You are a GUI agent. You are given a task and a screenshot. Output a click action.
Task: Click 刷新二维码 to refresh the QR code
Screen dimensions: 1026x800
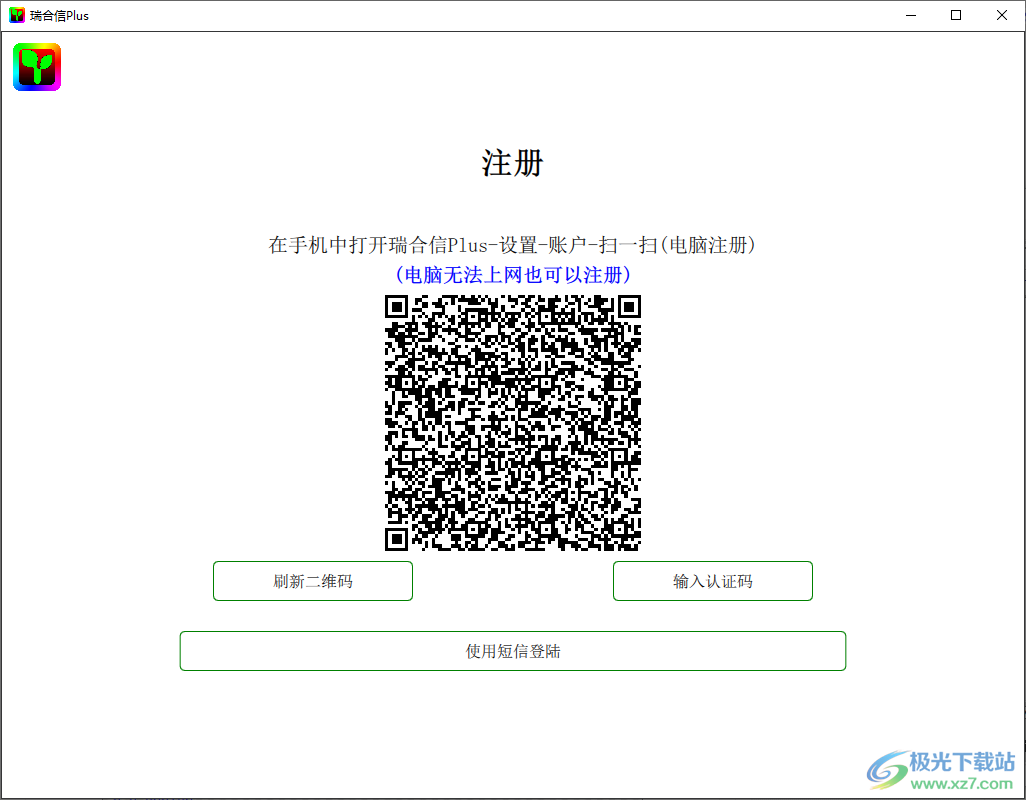click(313, 581)
